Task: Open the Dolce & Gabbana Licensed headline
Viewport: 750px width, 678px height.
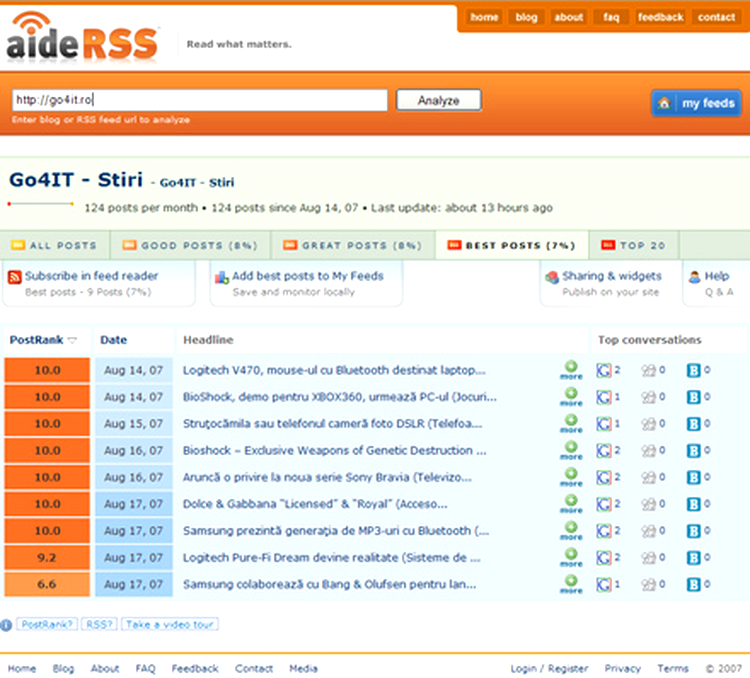Action: point(315,504)
